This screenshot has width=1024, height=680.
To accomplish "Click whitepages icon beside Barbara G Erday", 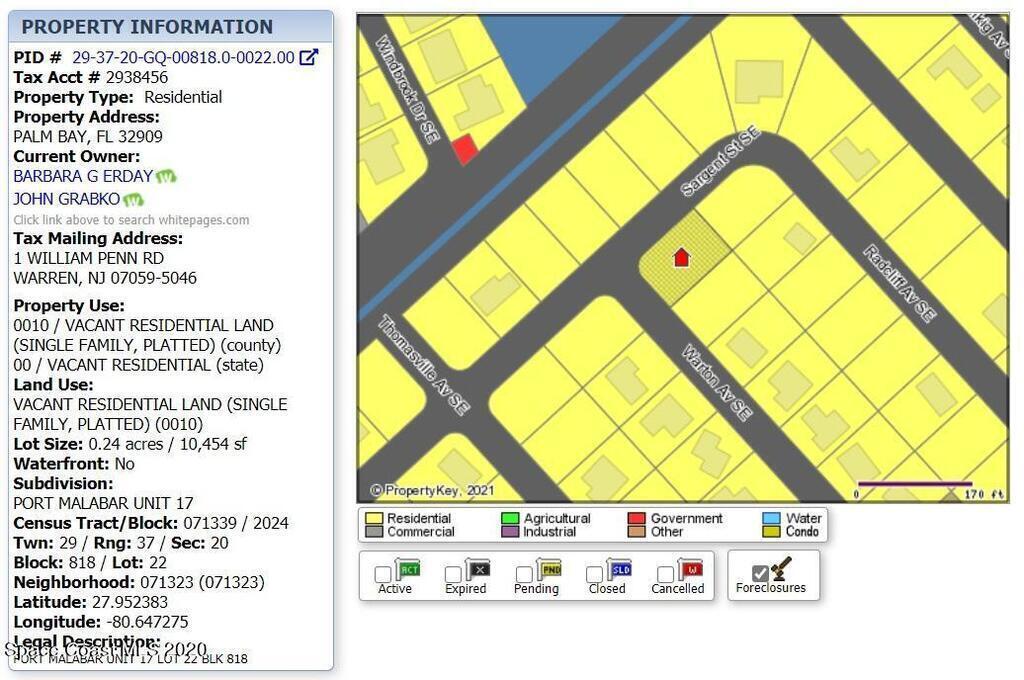I will pyautogui.click(x=166, y=177).
